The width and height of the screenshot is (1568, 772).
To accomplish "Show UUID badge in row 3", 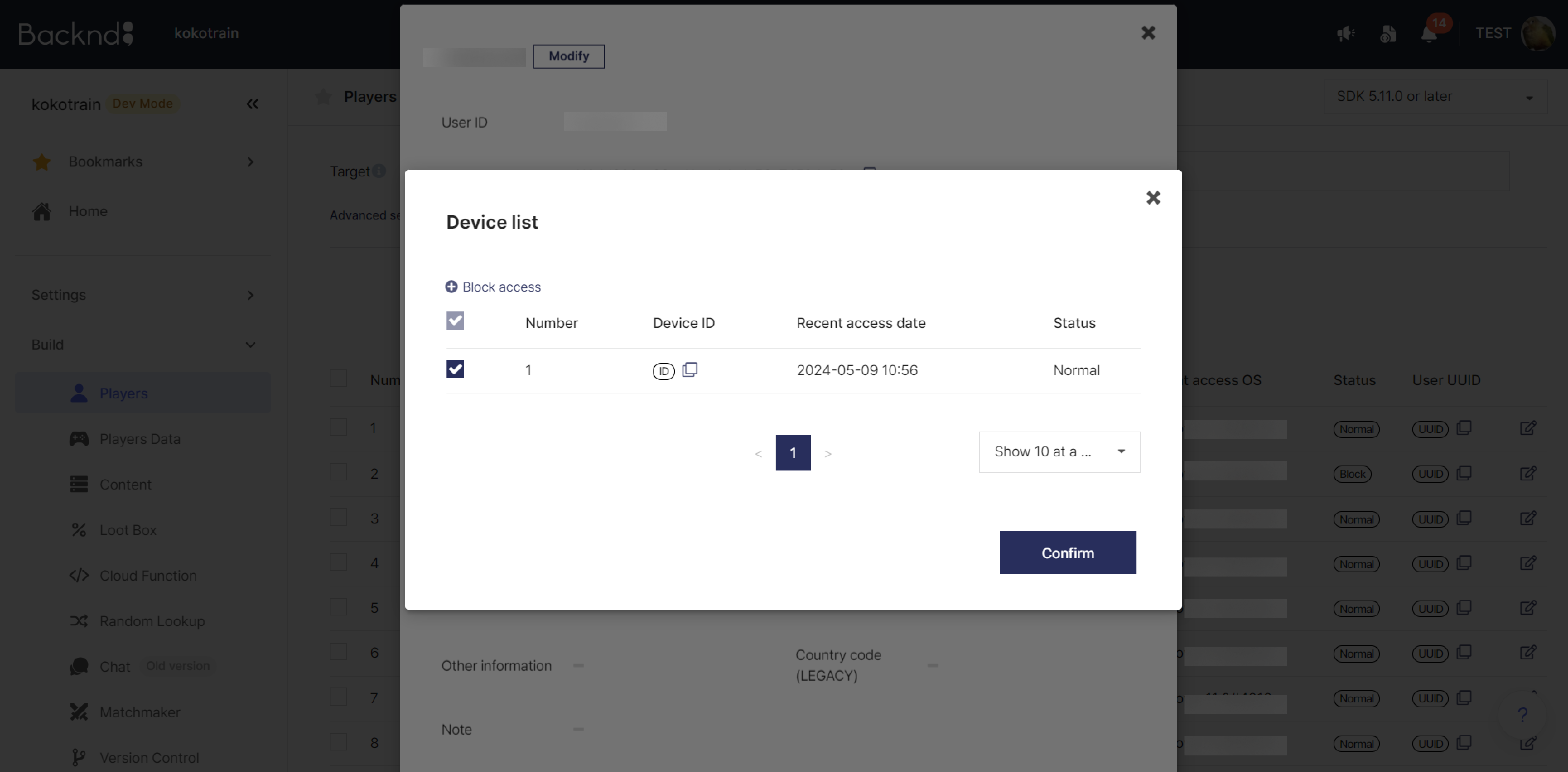I will pos(1430,519).
